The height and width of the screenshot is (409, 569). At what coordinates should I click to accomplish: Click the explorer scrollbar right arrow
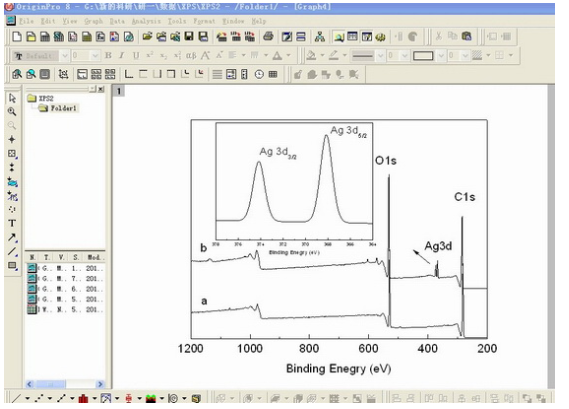100,384
